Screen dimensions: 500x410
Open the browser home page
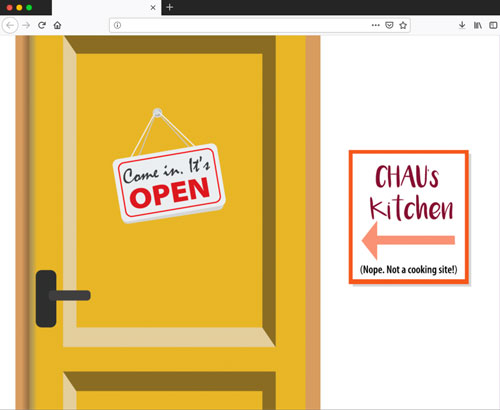point(57,25)
